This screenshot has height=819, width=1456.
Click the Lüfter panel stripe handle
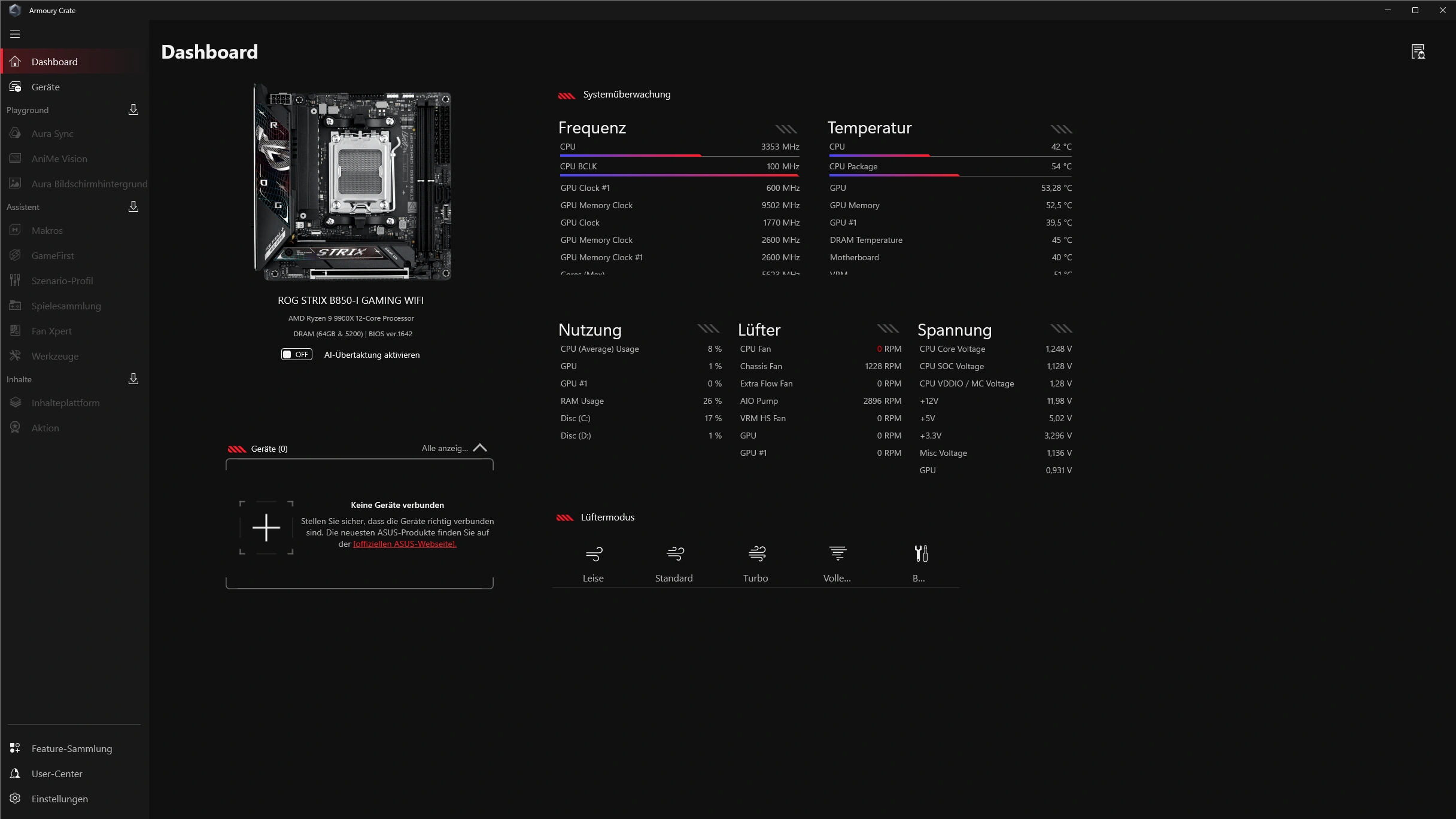click(x=887, y=328)
